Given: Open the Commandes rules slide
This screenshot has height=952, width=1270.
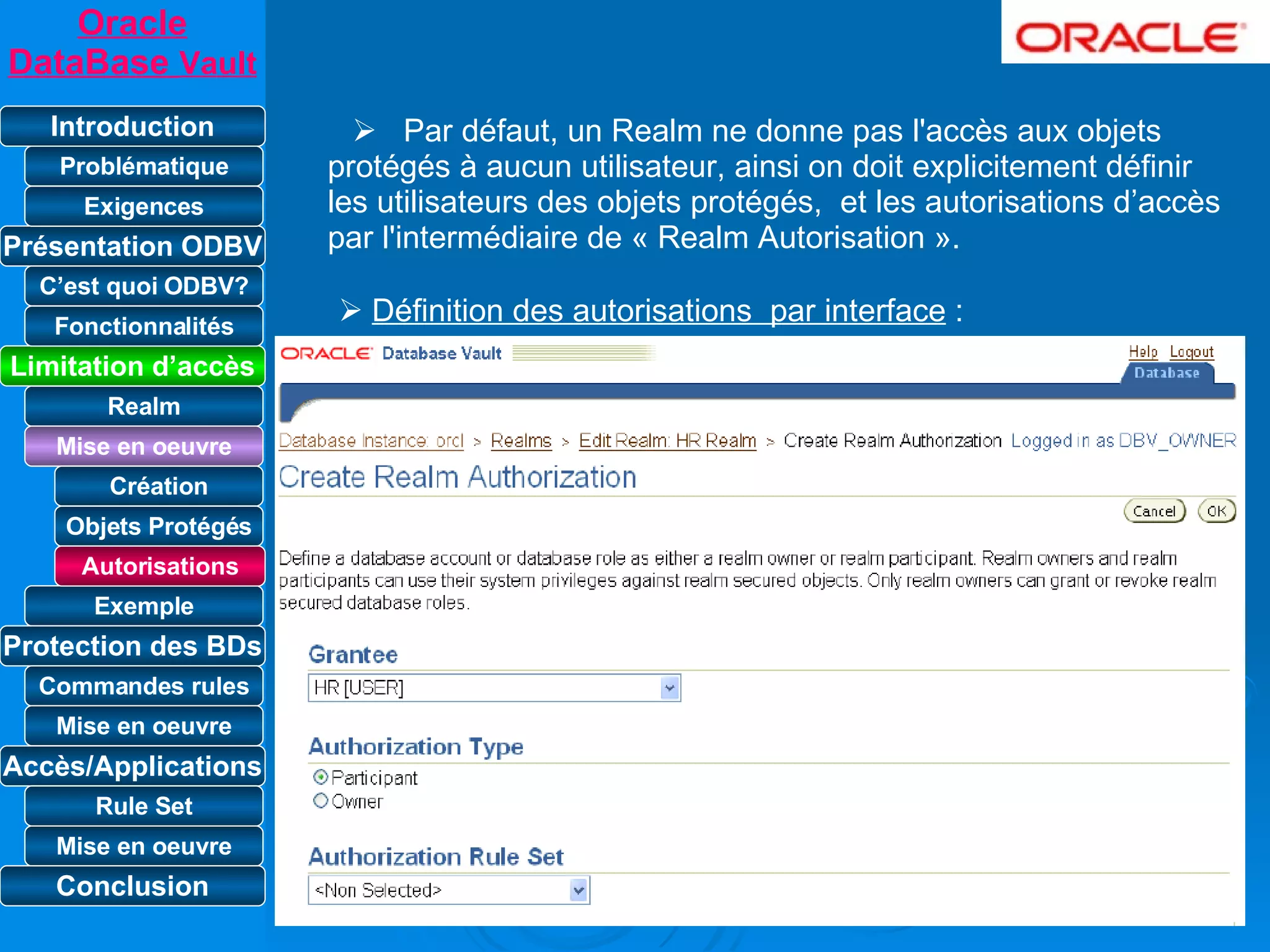Looking at the screenshot, I should [x=144, y=686].
